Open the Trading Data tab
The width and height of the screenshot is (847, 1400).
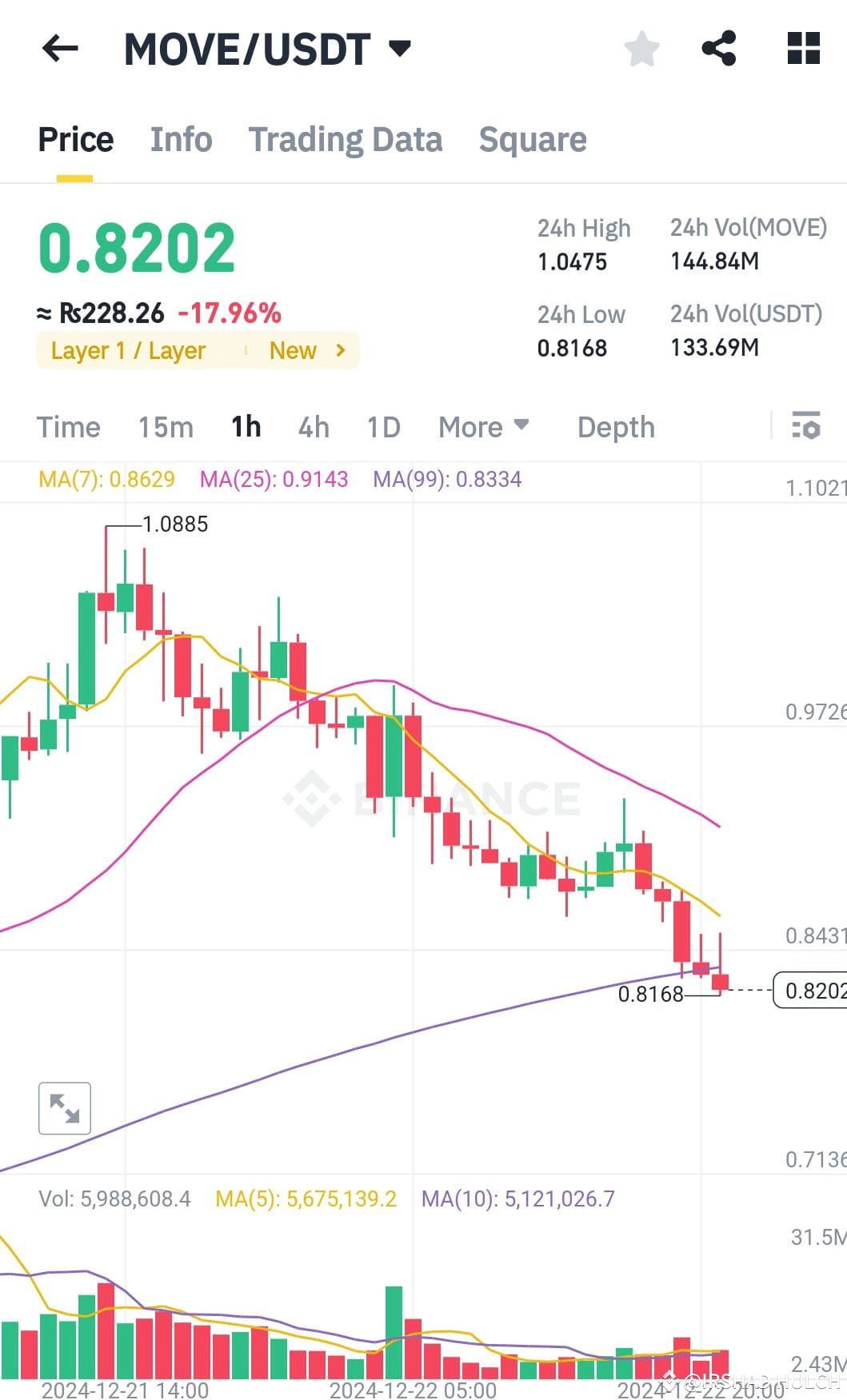pyautogui.click(x=346, y=139)
